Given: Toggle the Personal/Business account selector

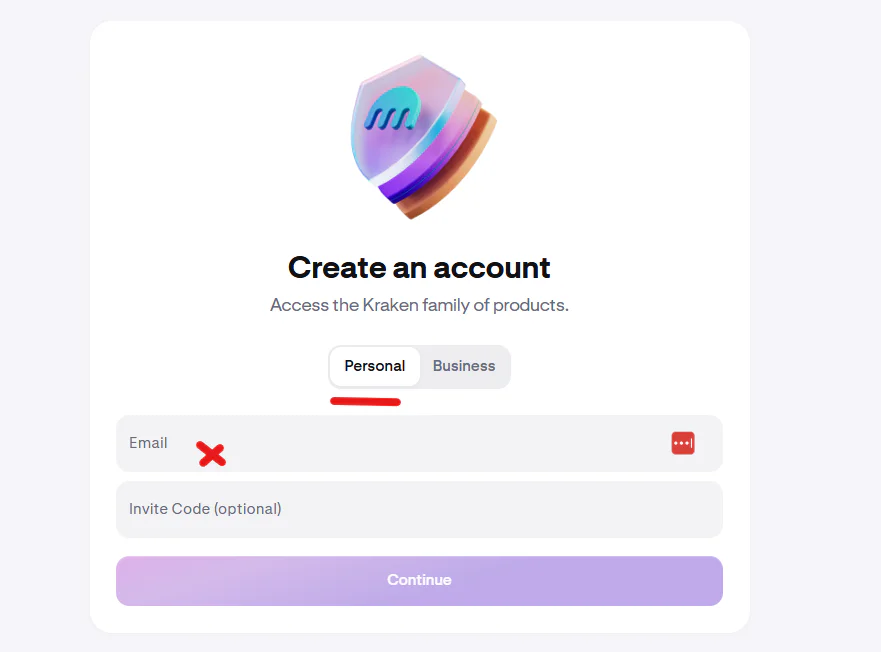Looking at the screenshot, I should (x=419, y=366).
